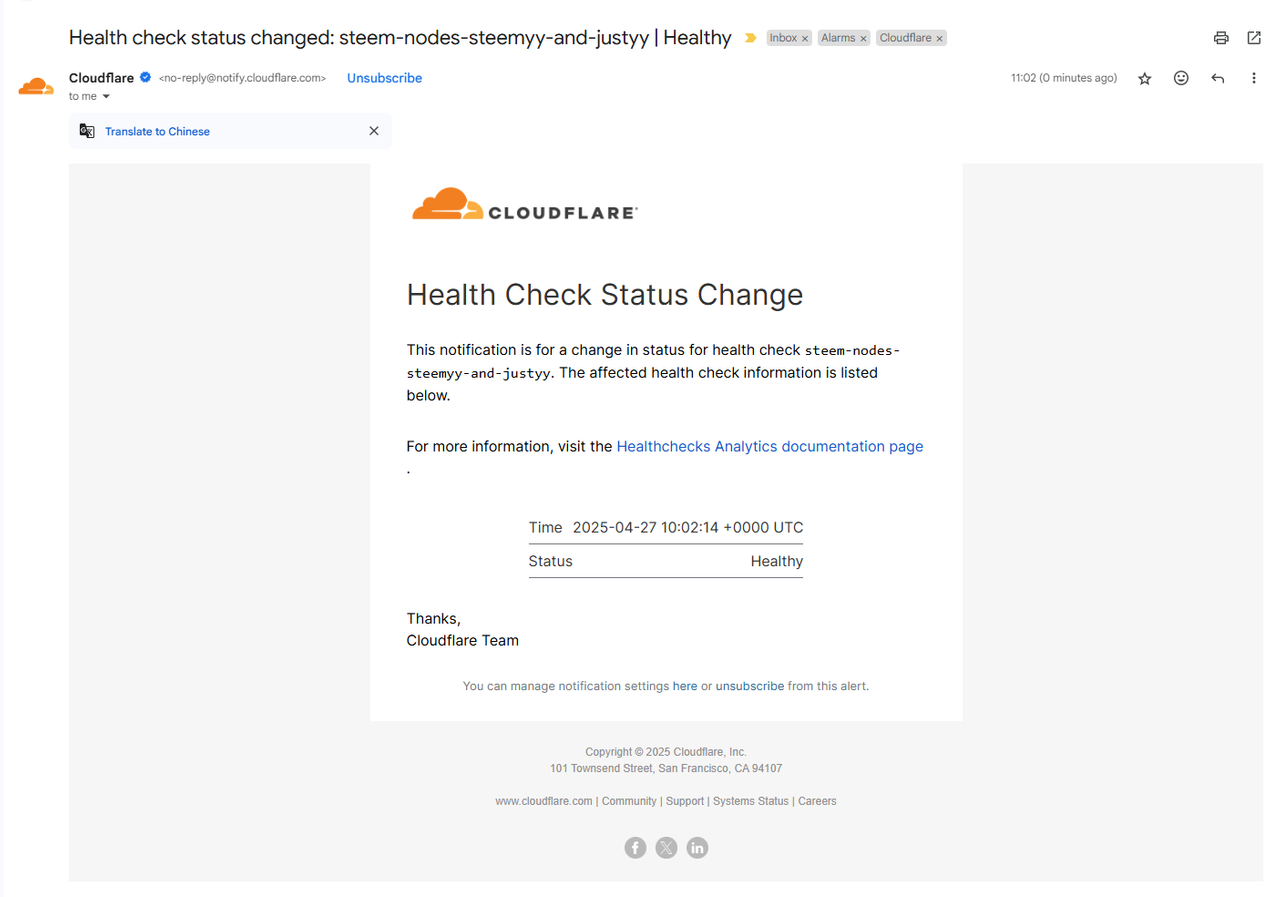The height and width of the screenshot is (897, 1280).
Task: Click '101 Townsend Street' address line
Action: coord(666,769)
